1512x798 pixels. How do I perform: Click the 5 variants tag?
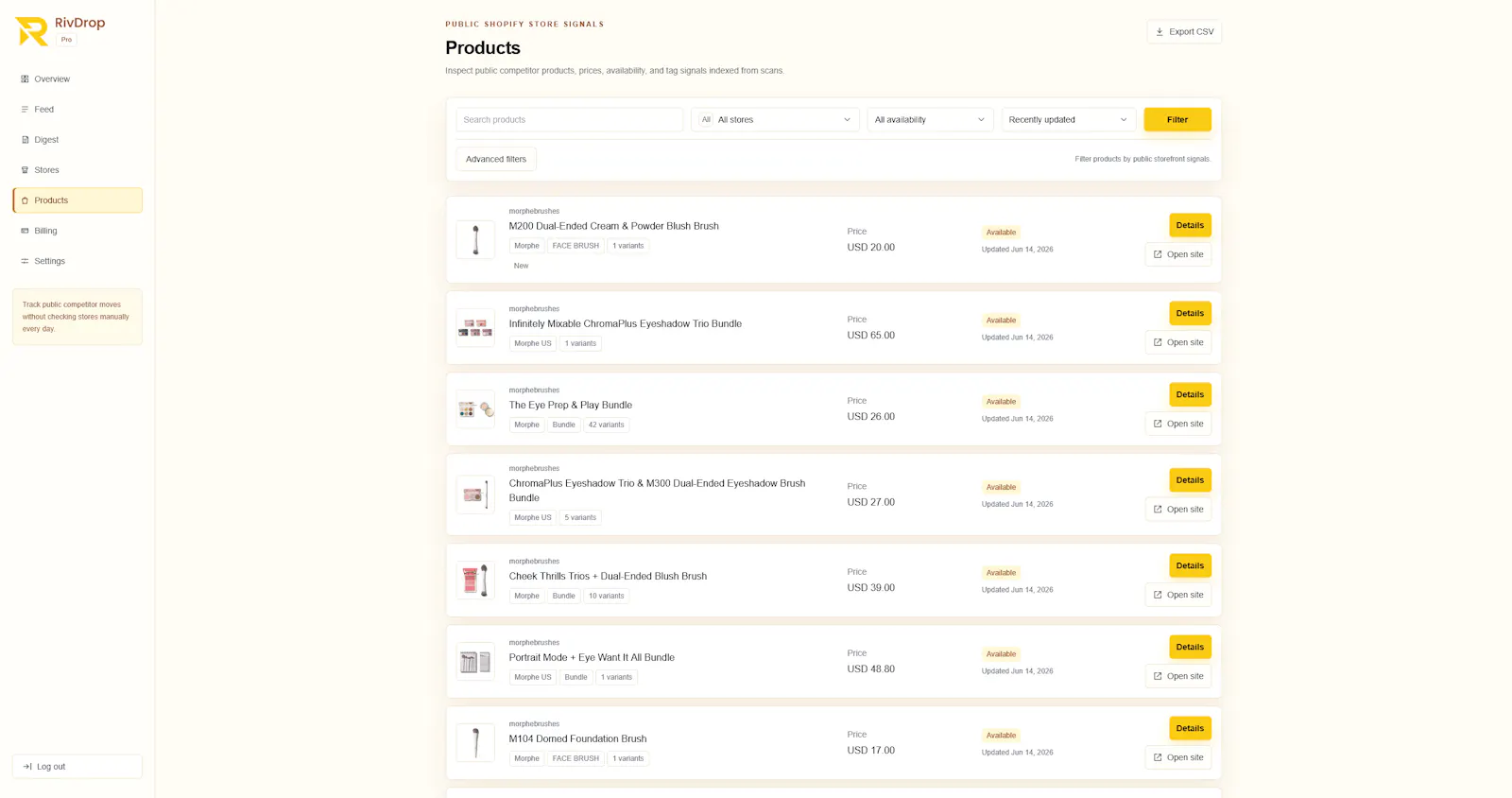(580, 517)
